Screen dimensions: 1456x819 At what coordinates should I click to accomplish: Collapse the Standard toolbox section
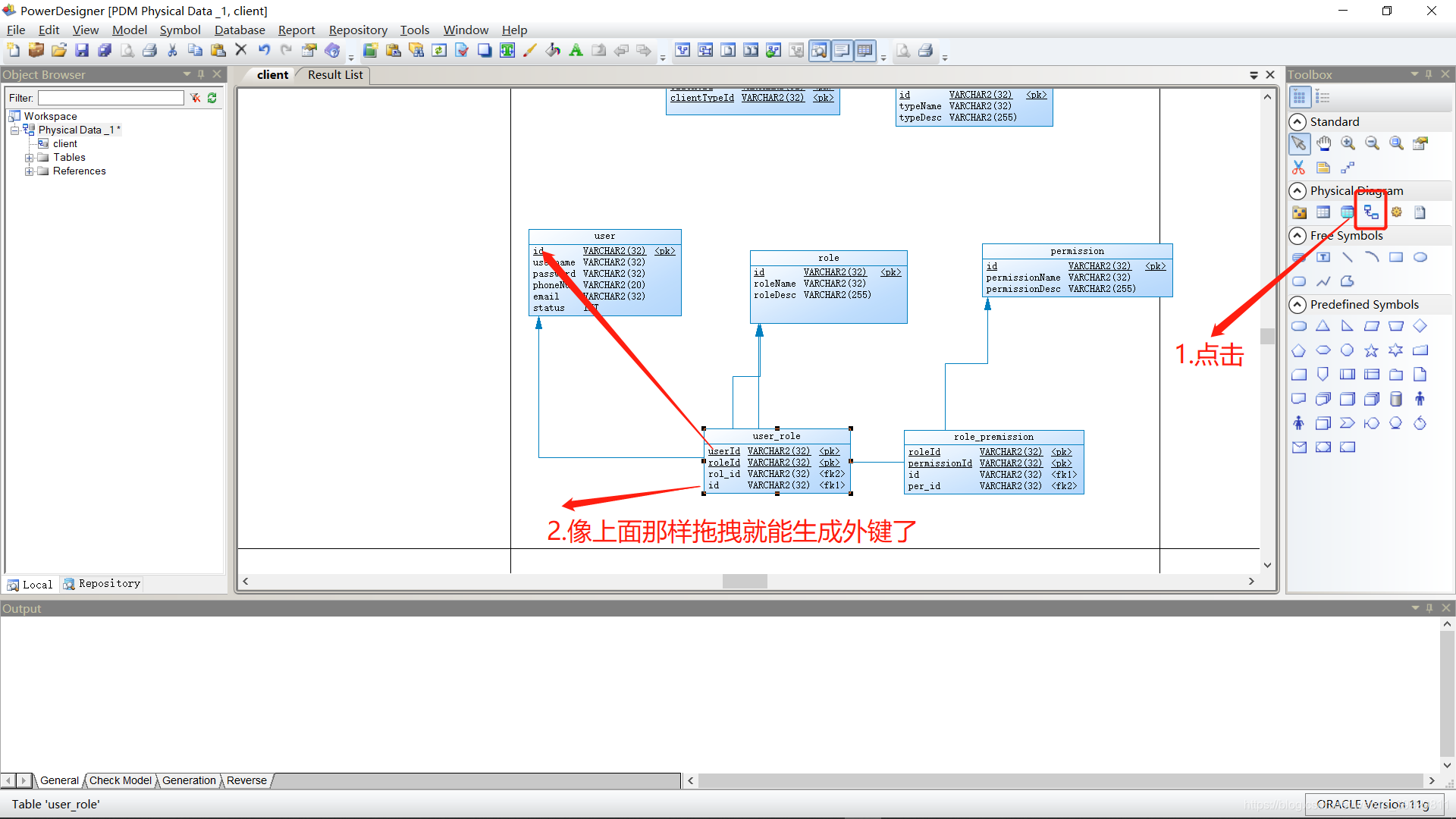(x=1298, y=122)
